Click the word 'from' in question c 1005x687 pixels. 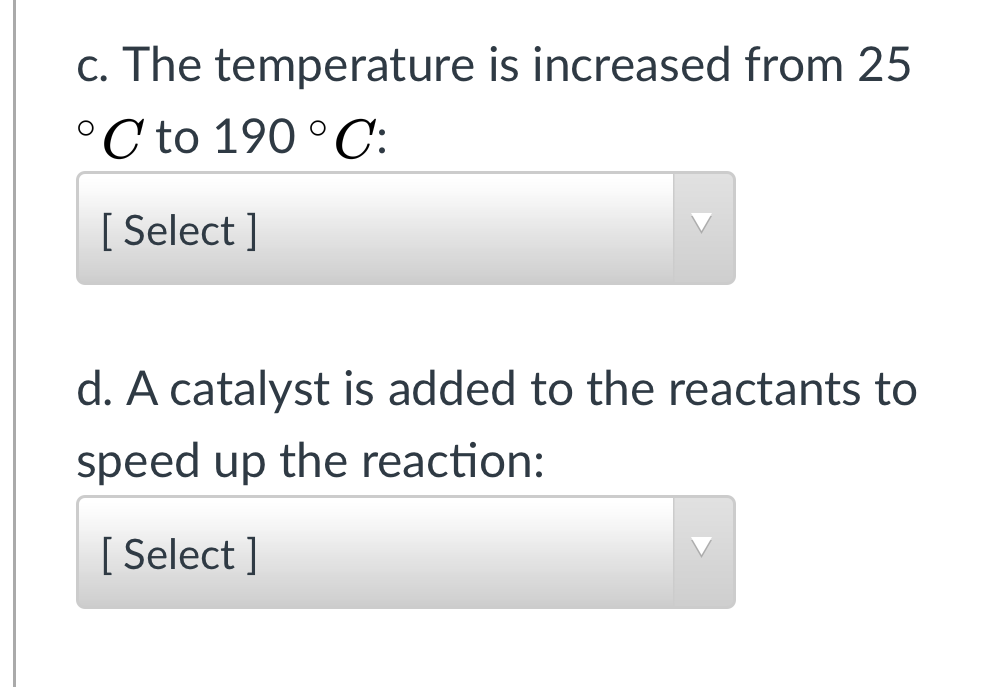tap(793, 66)
